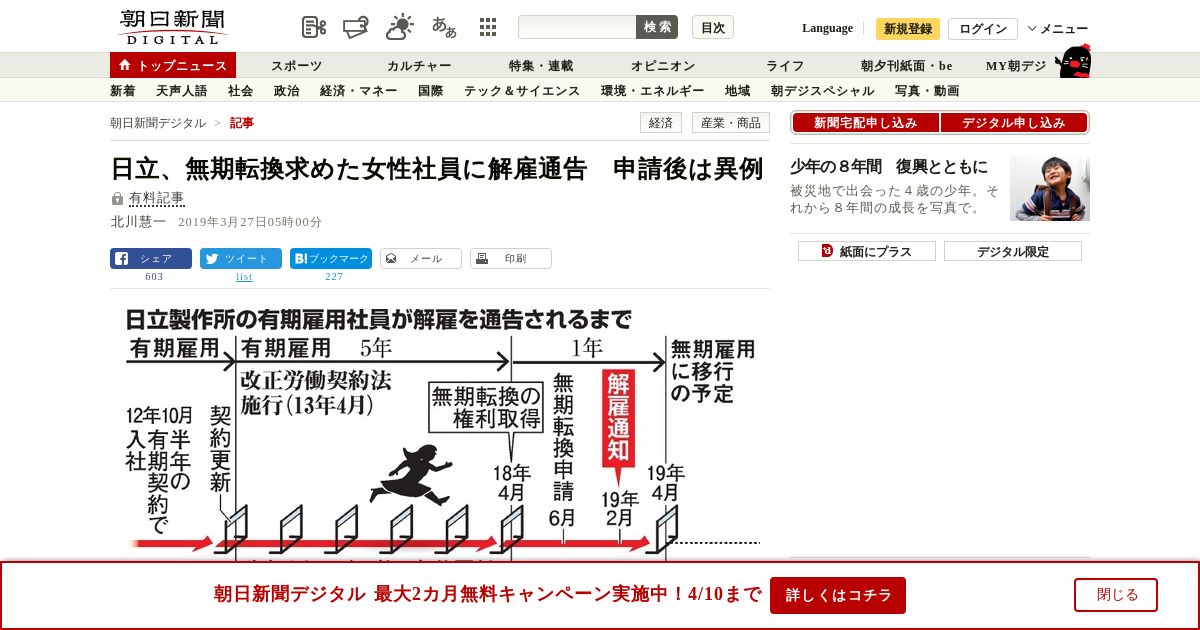Click the 記事 breadcrumb text
The width and height of the screenshot is (1200, 630).
[x=242, y=123]
